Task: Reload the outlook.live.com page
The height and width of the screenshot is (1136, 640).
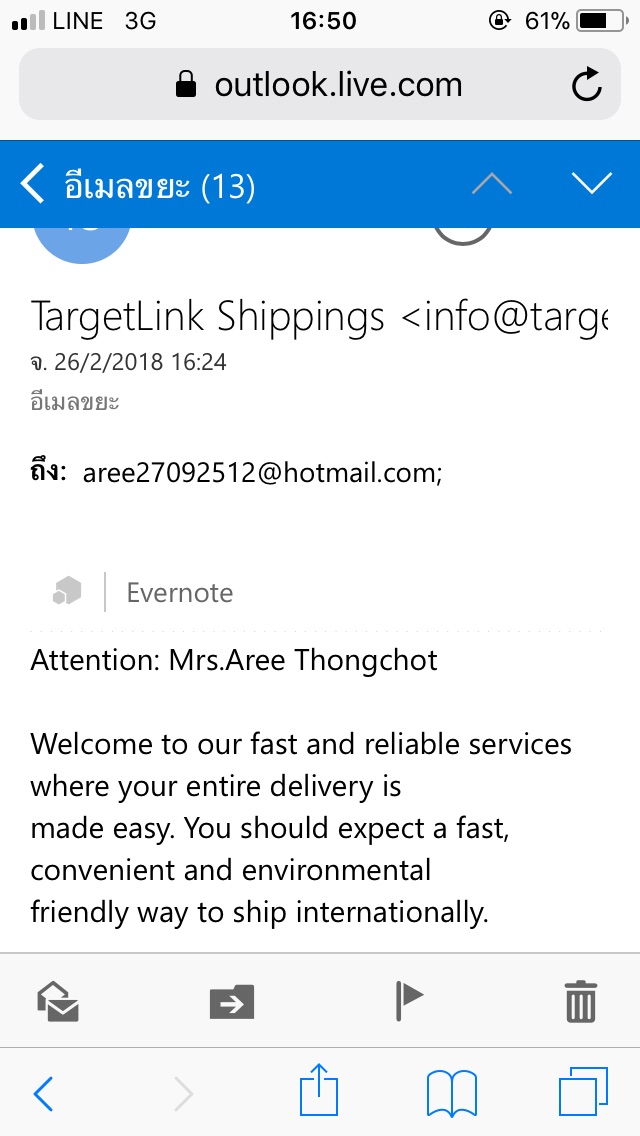Action: (x=587, y=85)
